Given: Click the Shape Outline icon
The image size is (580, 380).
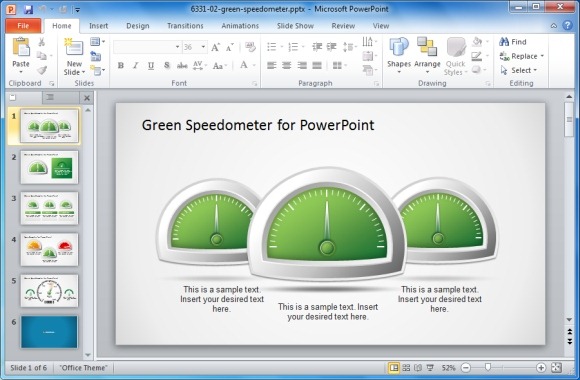Looking at the screenshot, I should (477, 56).
